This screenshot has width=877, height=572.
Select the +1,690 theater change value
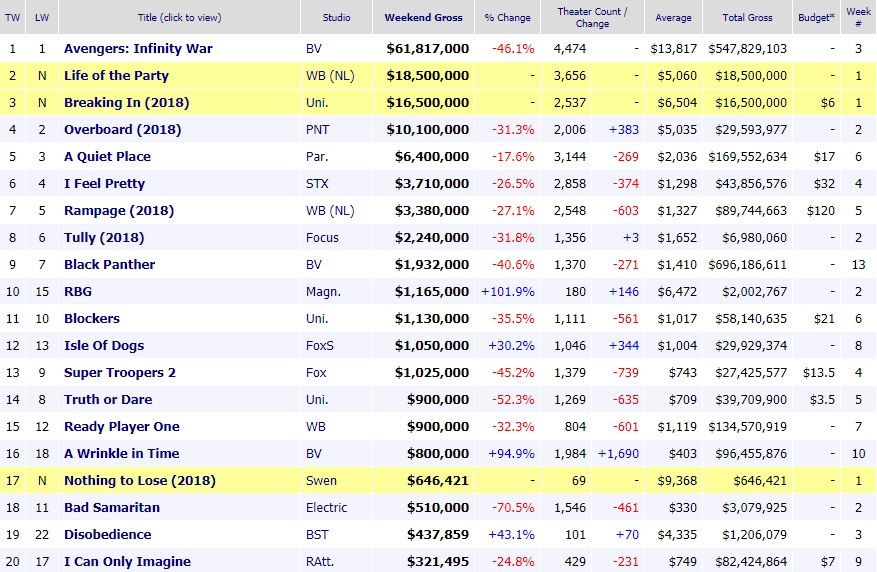[x=618, y=453]
